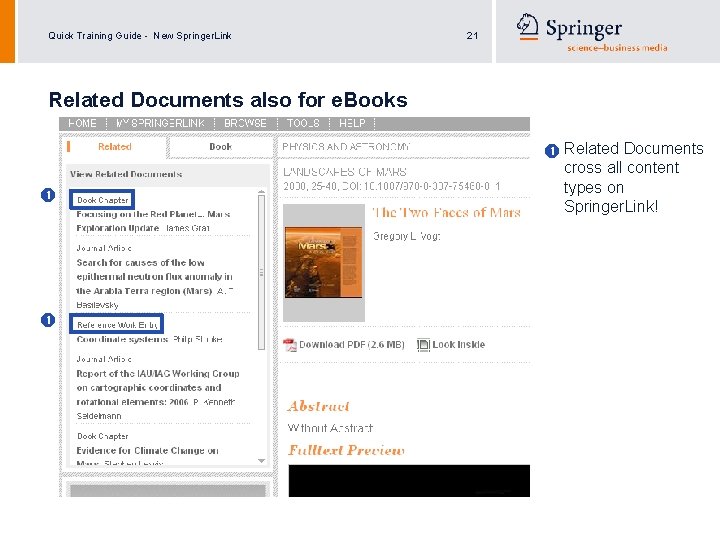720x540 pixels.
Task: Click the Springer horse logo
Action: coord(527,26)
